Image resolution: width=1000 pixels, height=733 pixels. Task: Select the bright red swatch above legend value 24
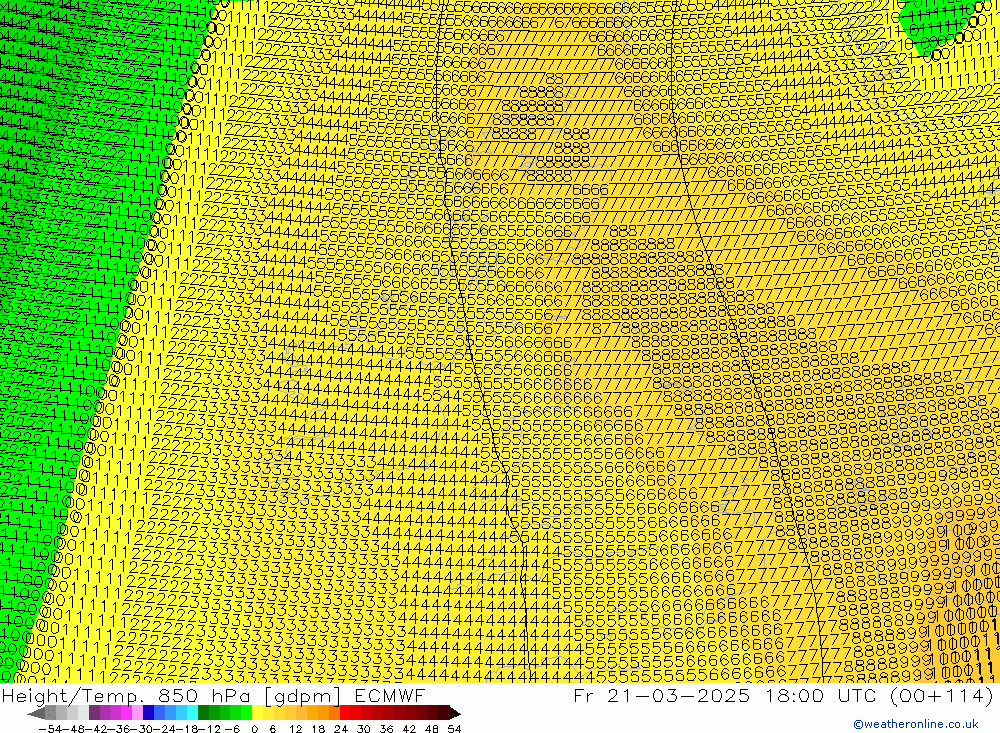(x=344, y=713)
